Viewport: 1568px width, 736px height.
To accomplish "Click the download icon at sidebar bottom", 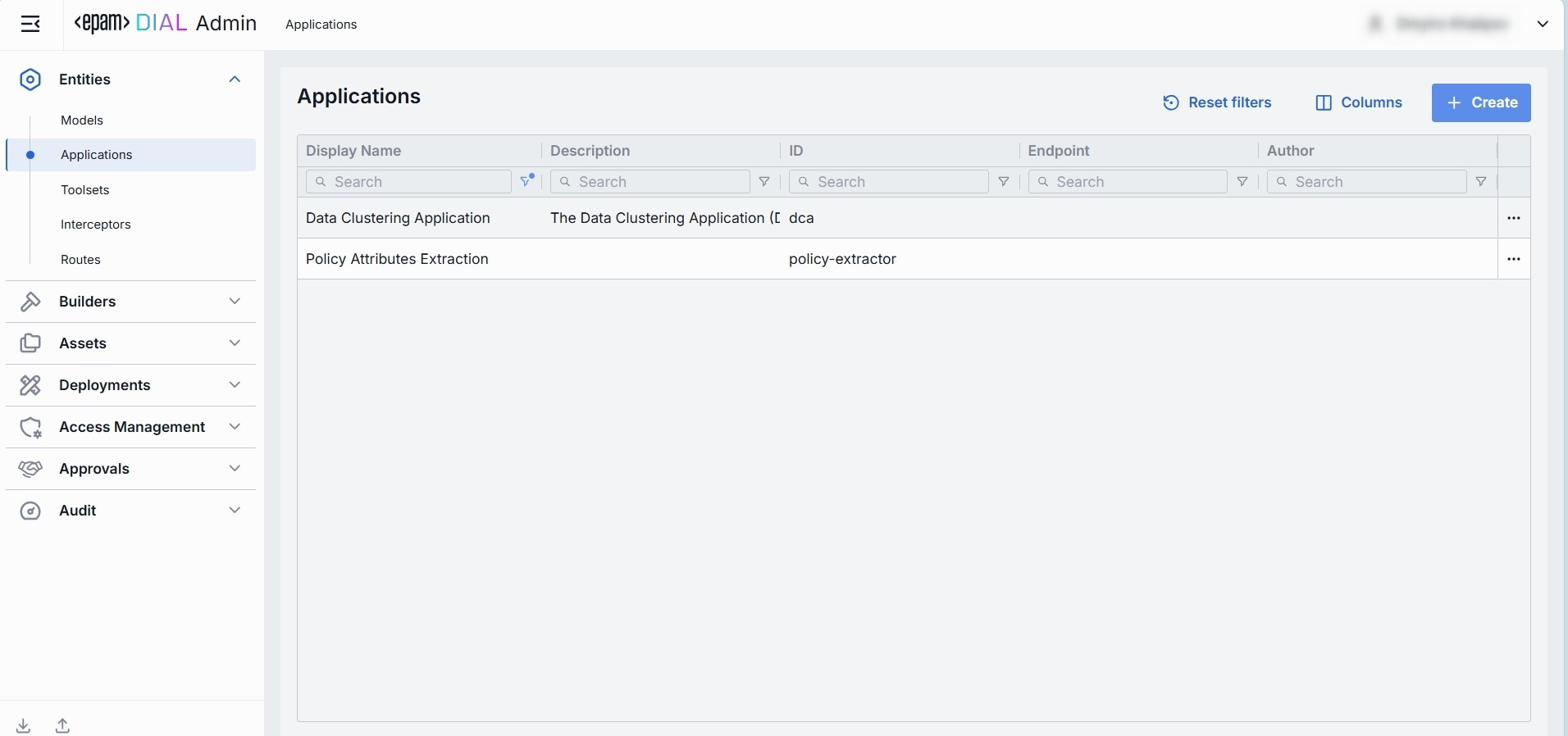I will tap(24, 725).
